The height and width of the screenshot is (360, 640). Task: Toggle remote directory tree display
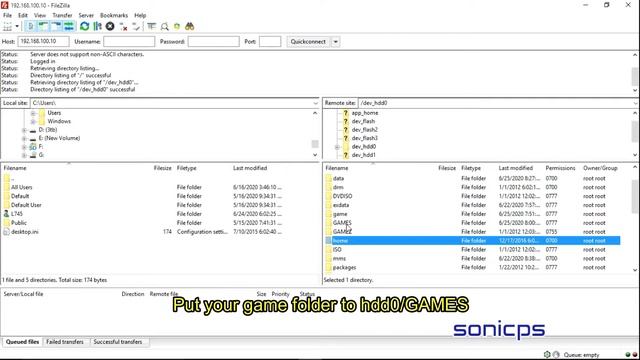pyautogui.click(x=56, y=27)
